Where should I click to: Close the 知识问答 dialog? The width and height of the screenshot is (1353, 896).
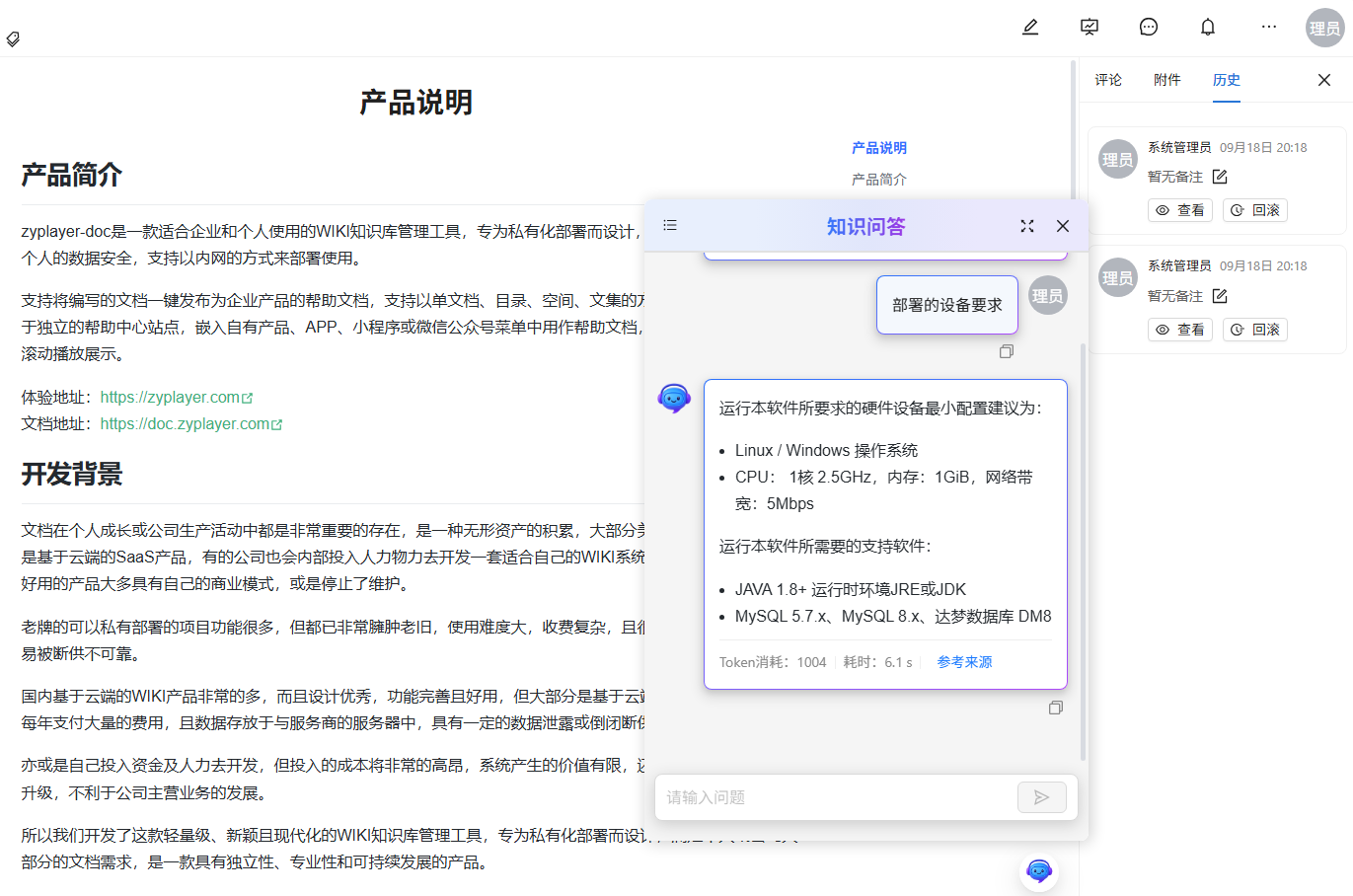click(1063, 226)
